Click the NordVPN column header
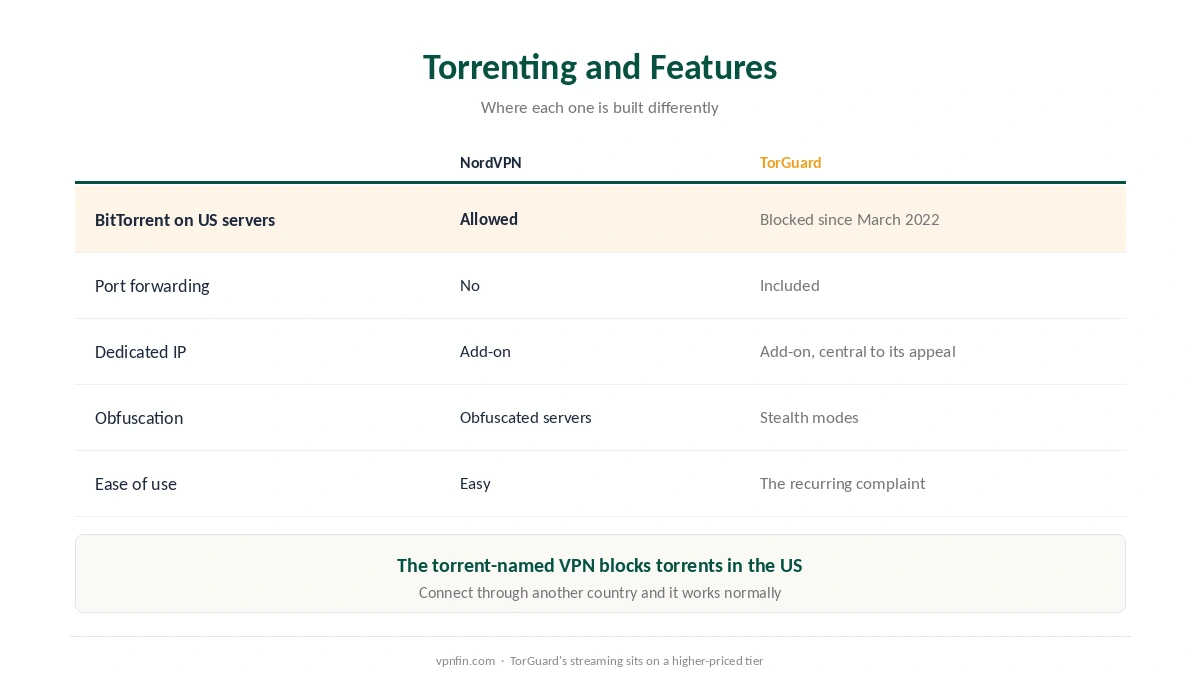Screen dimensions: 1200x680 490,163
